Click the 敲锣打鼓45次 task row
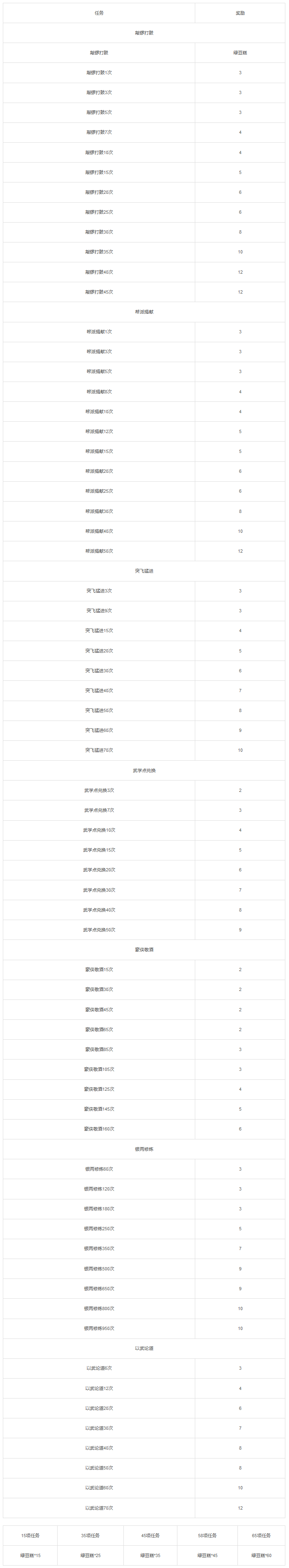 pos(99,292)
